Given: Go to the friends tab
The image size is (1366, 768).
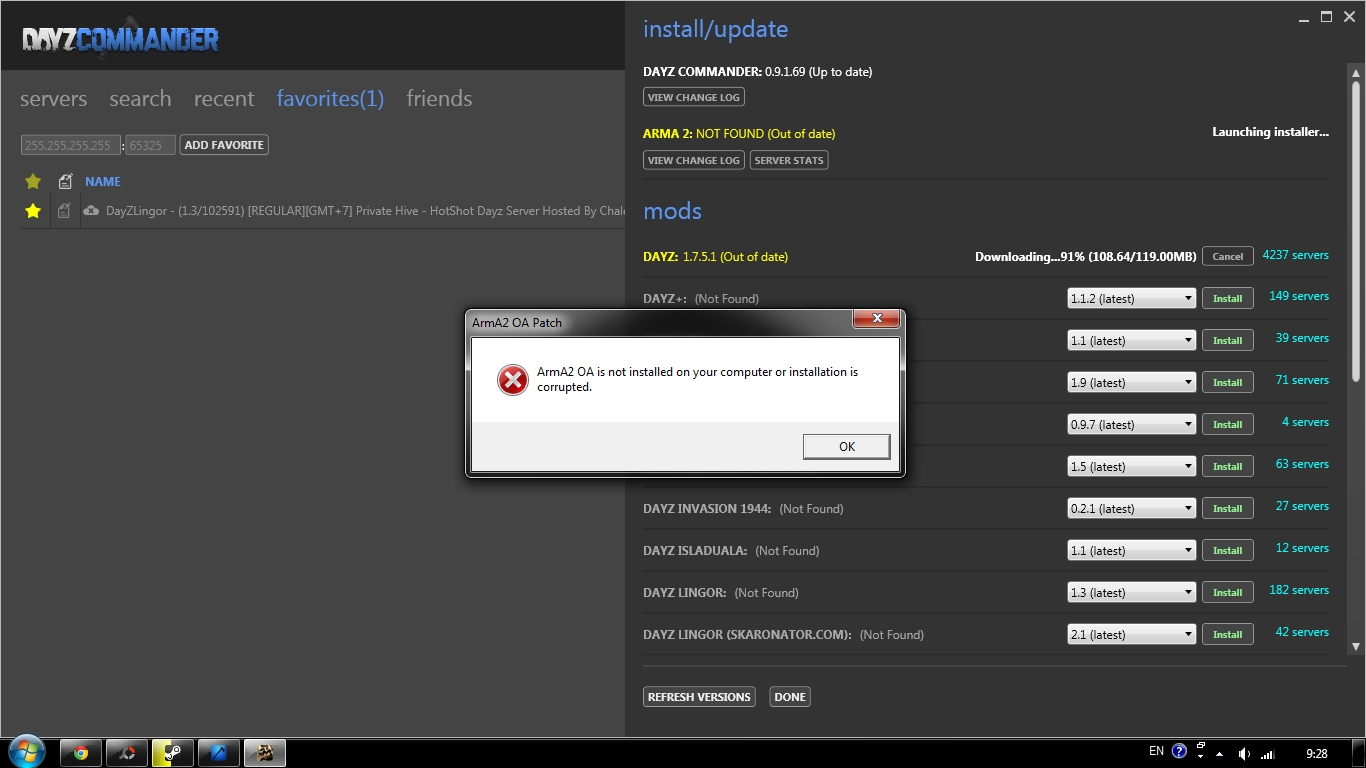Looking at the screenshot, I should 439,99.
